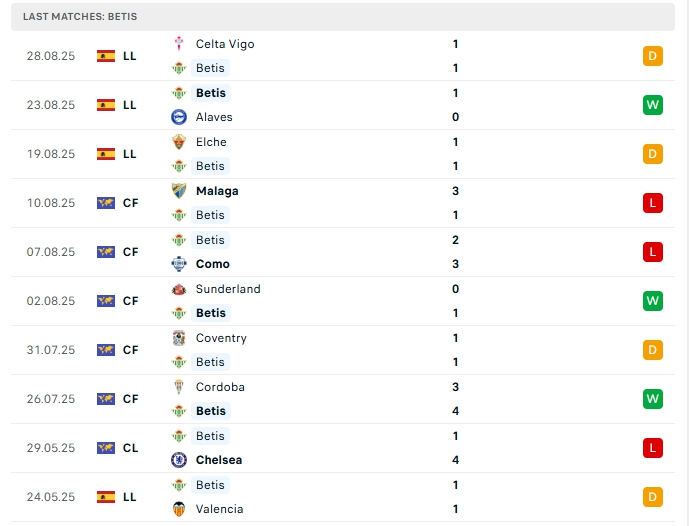Click the loss badge for Chelsea match
This screenshot has height=526, width=689.
coord(652,448)
